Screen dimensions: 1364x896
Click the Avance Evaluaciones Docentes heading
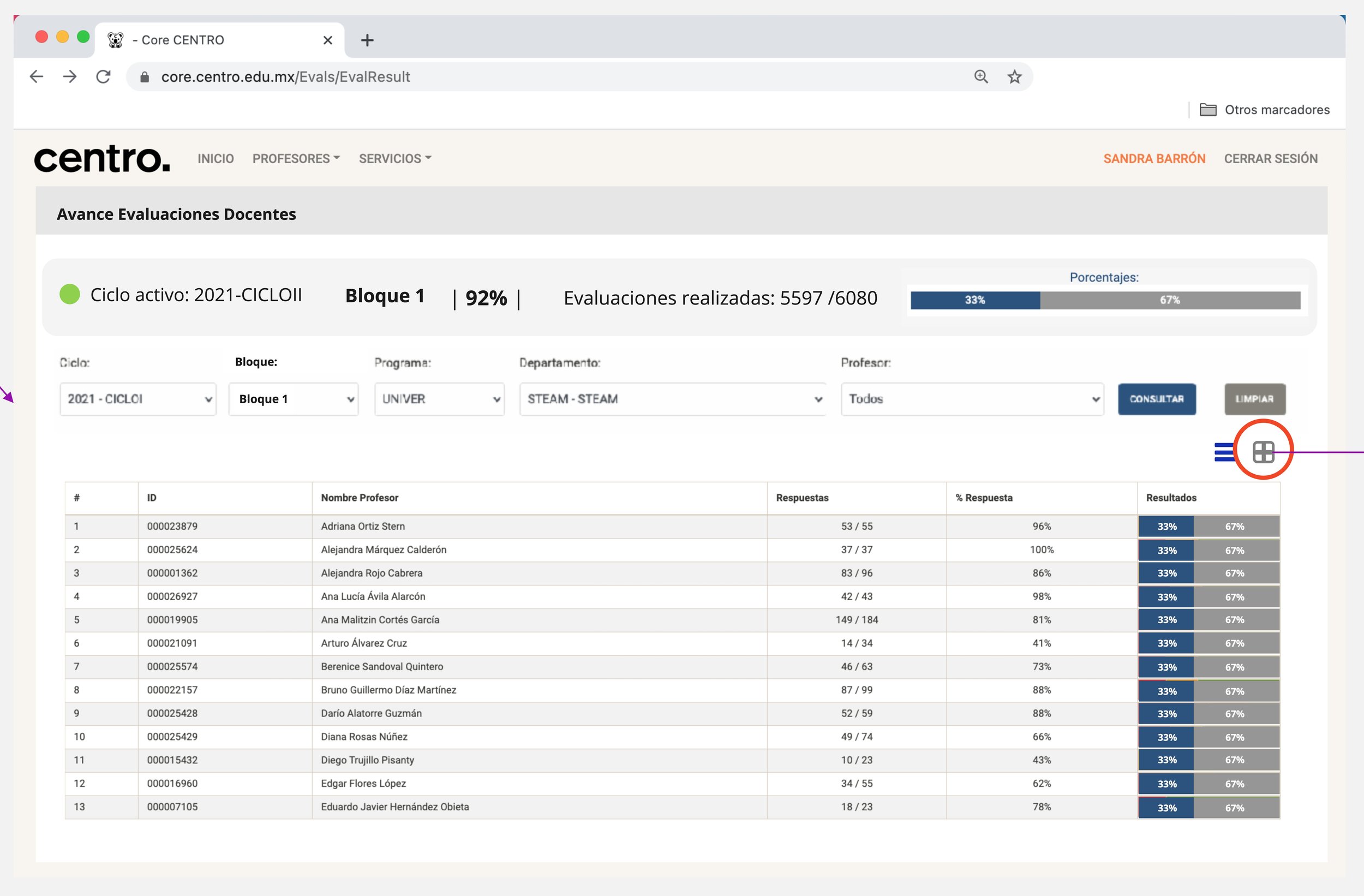tap(176, 214)
